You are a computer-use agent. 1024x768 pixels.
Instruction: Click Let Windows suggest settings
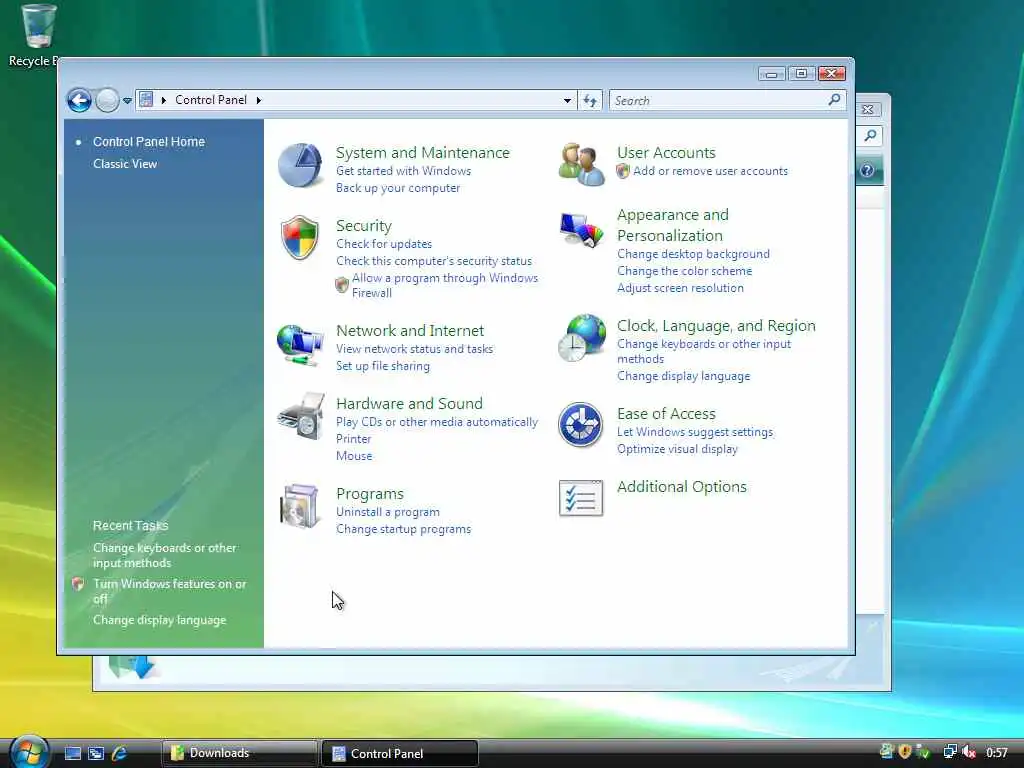[x=695, y=432]
